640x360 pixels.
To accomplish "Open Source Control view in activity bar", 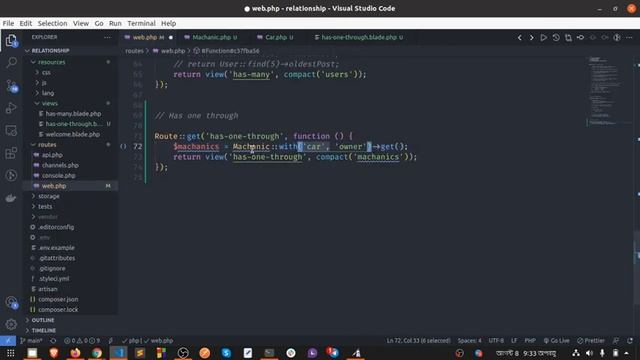I will coord(11,85).
